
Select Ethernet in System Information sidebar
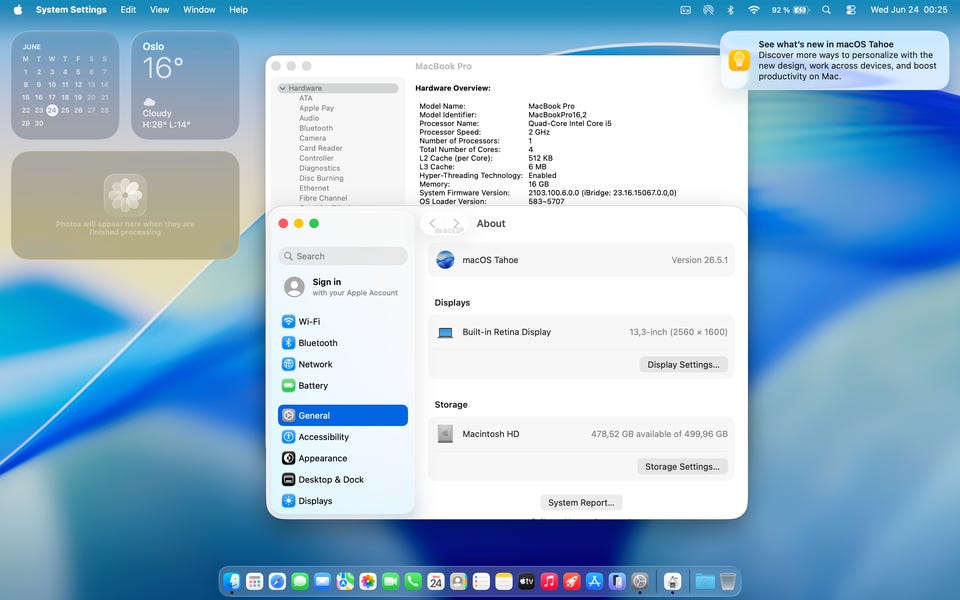(x=314, y=188)
